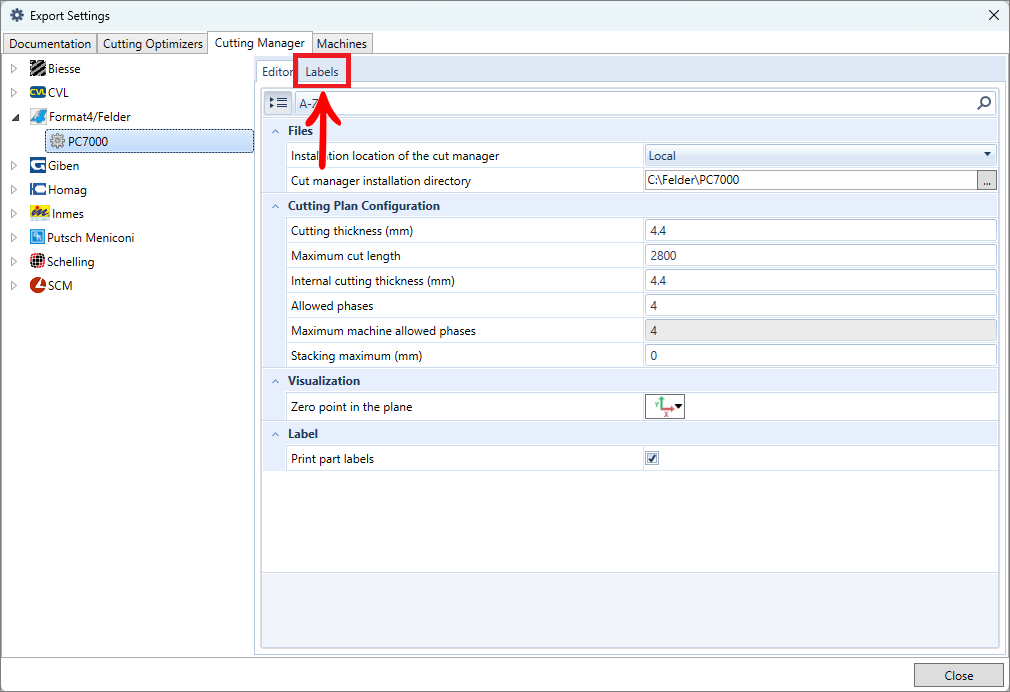Switch to the Machines tab
The image size is (1010, 692).
pos(342,43)
